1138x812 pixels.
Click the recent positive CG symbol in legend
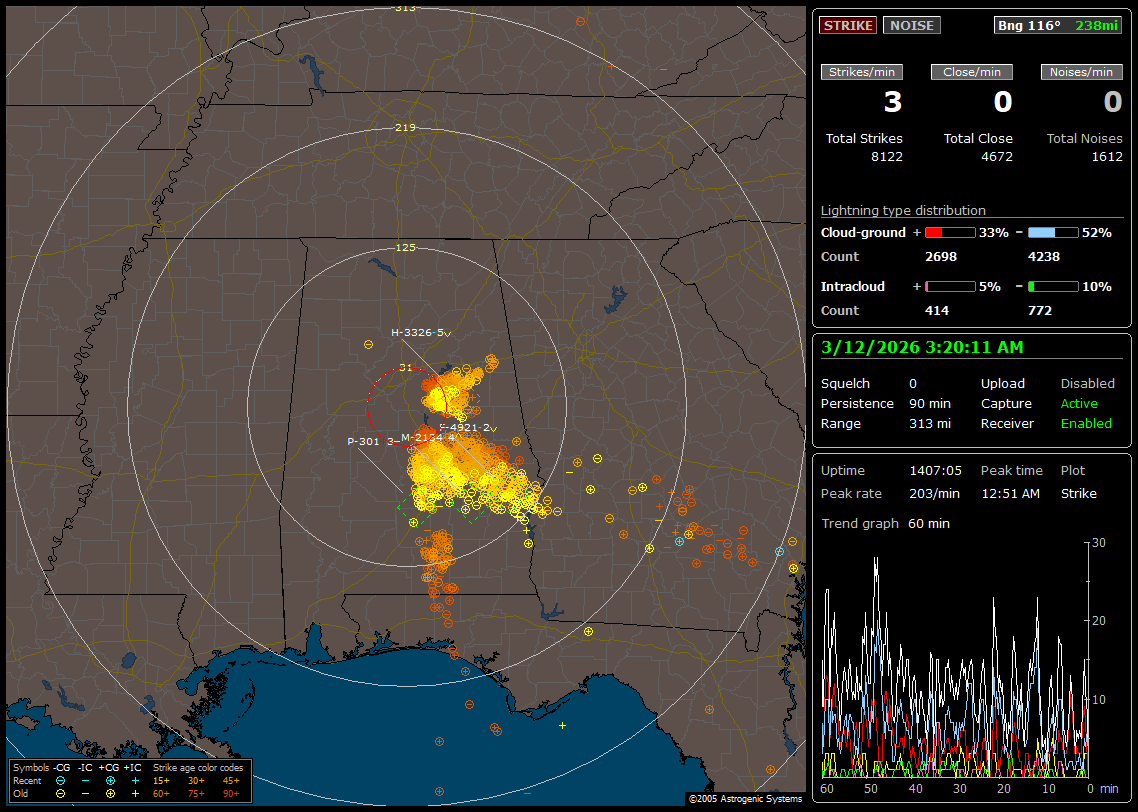(110, 780)
